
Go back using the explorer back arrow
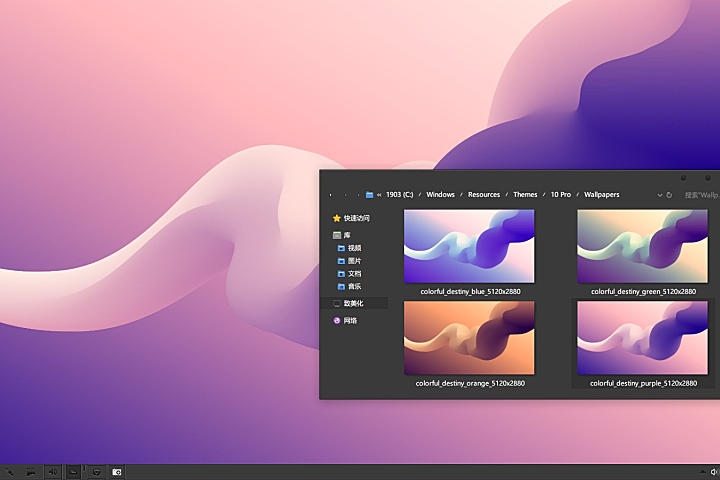click(x=330, y=195)
